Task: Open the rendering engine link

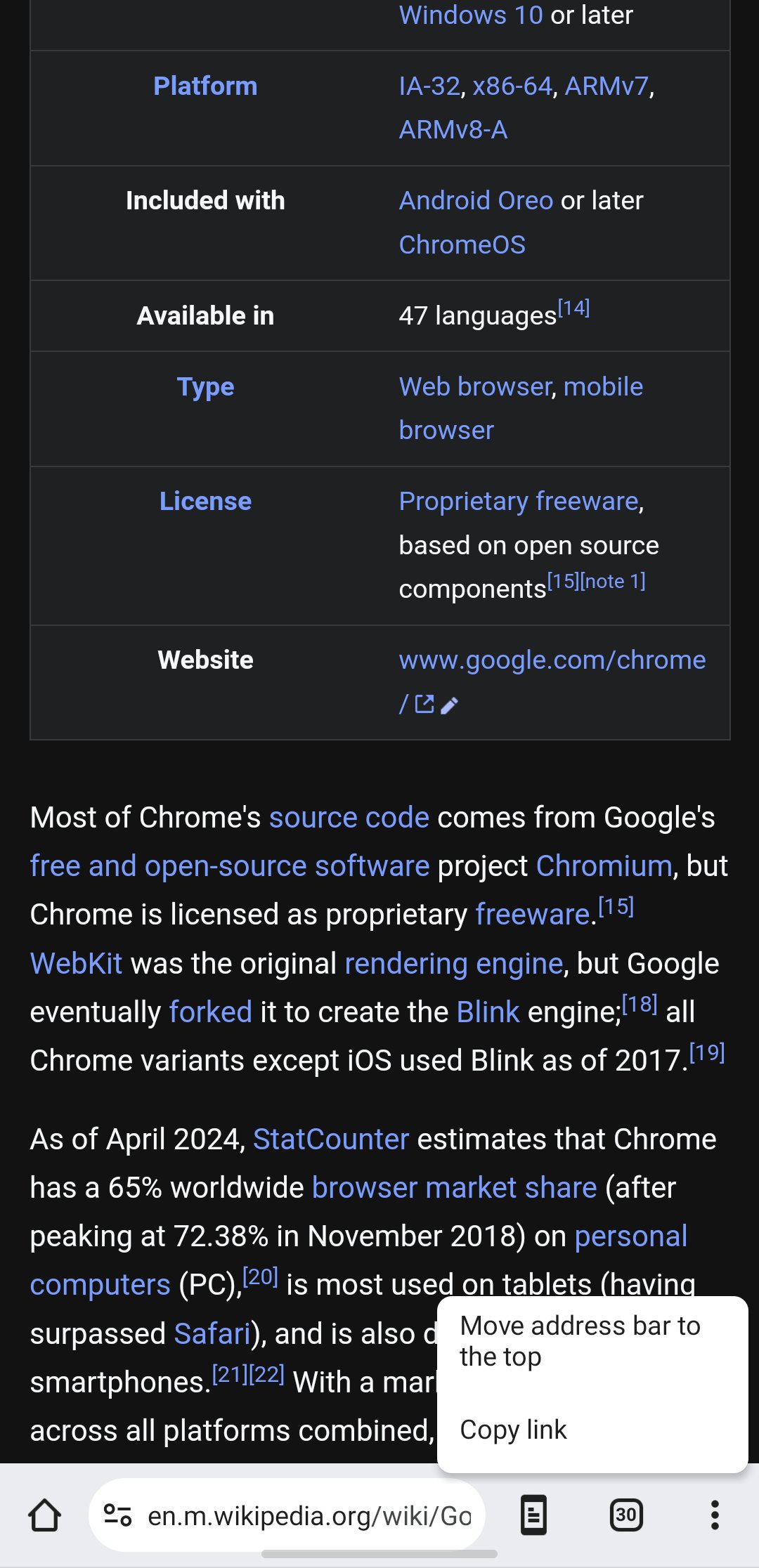Action: tap(453, 963)
